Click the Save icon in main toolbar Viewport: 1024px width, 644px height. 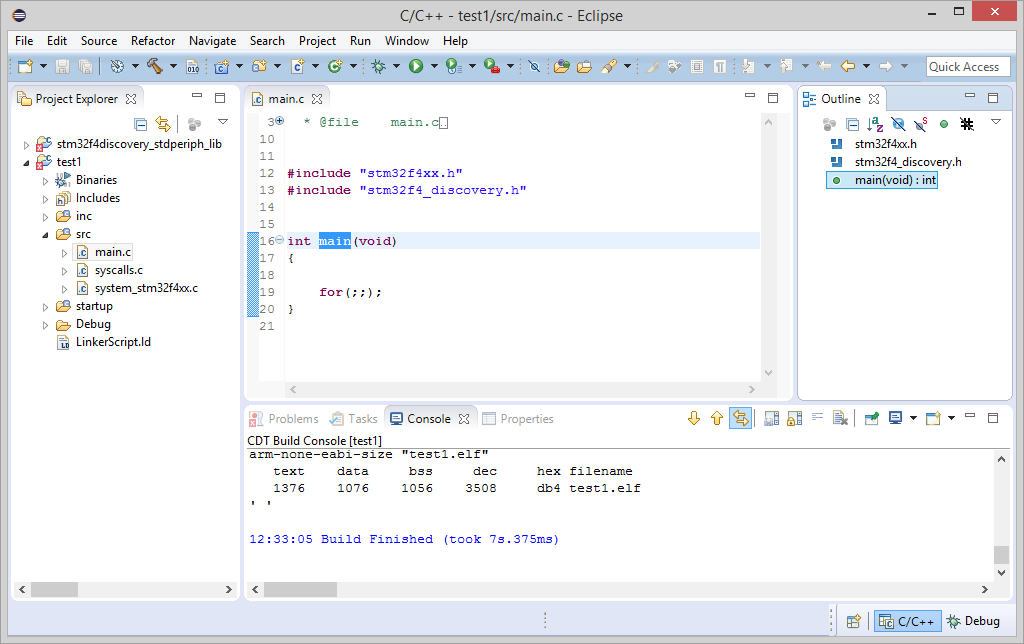coord(62,66)
